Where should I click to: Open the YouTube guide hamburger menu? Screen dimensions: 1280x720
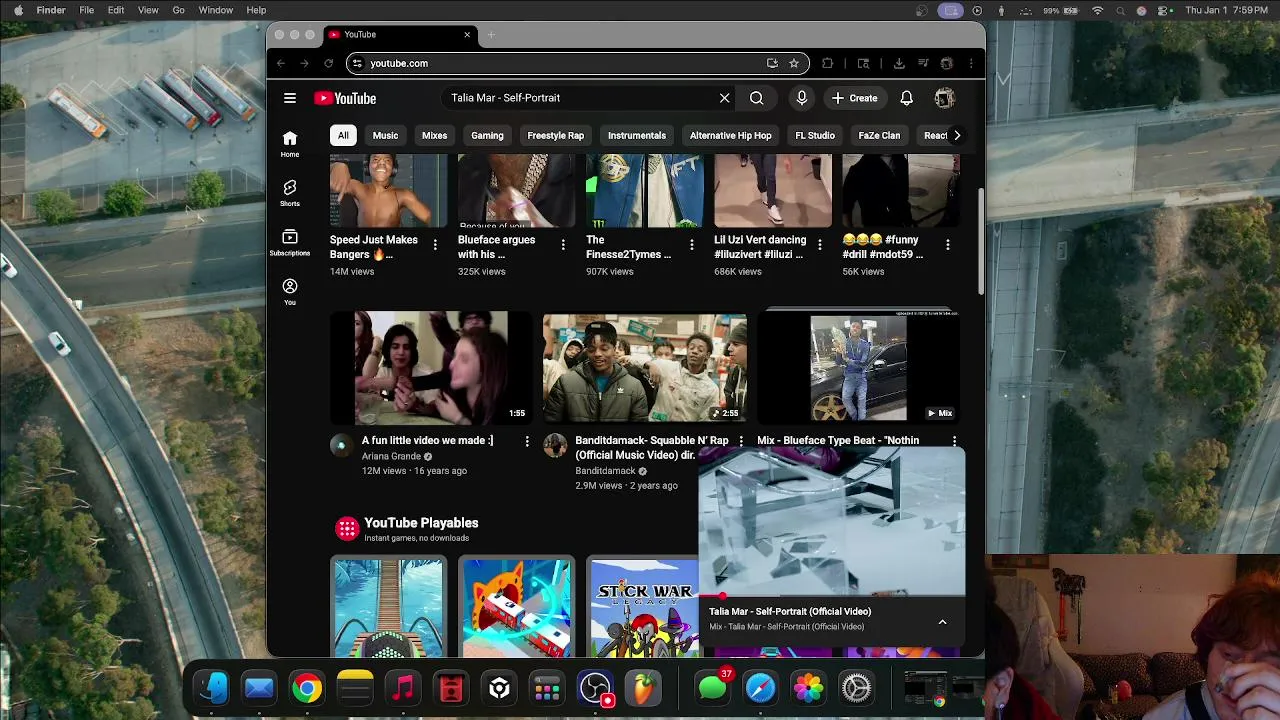pos(290,98)
